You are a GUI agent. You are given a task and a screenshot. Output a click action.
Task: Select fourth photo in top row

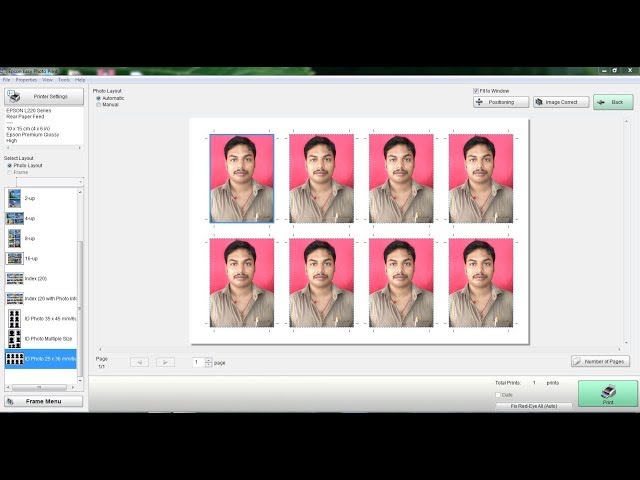click(481, 178)
